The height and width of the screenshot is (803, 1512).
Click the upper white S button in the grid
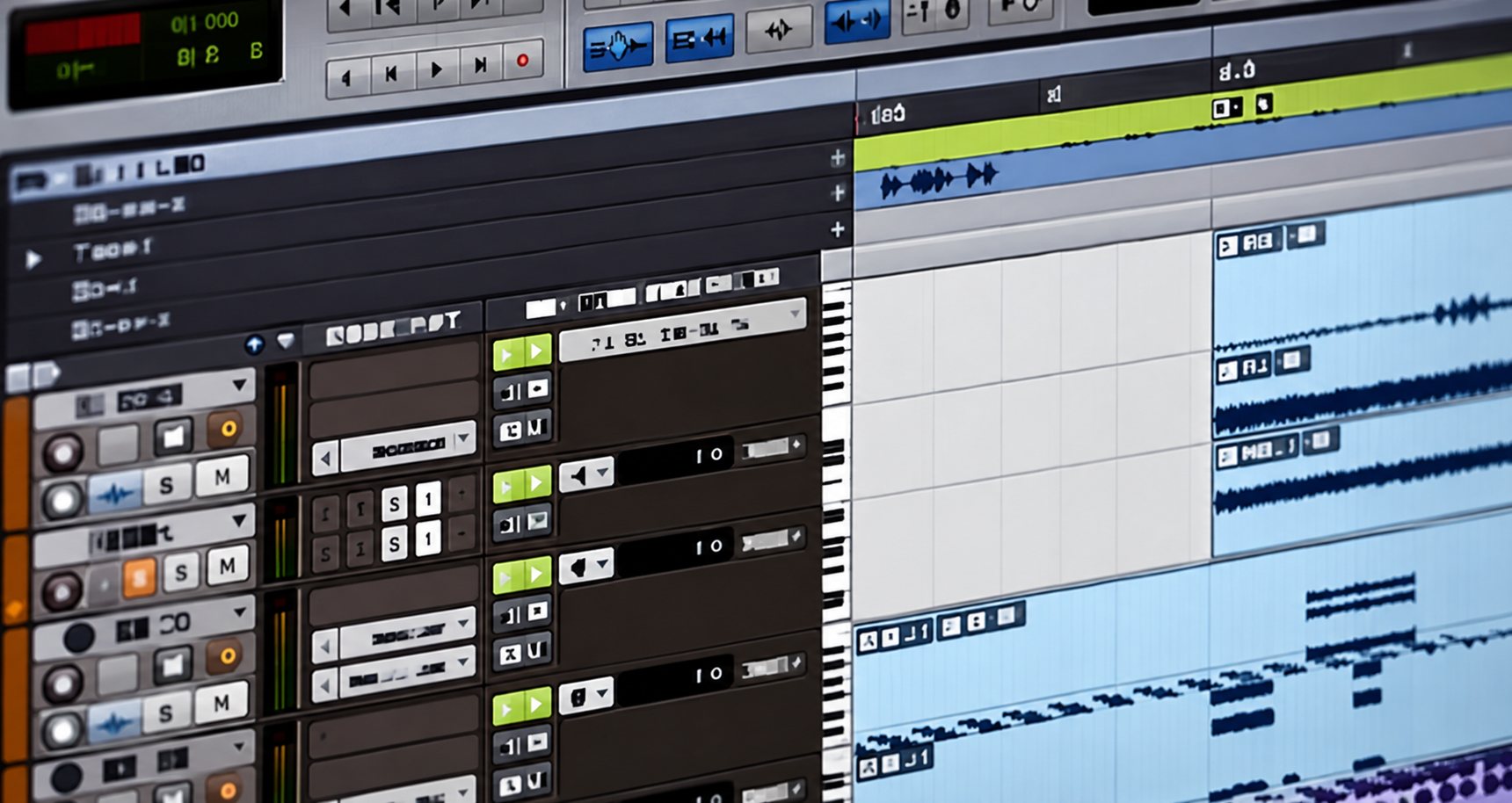point(395,504)
